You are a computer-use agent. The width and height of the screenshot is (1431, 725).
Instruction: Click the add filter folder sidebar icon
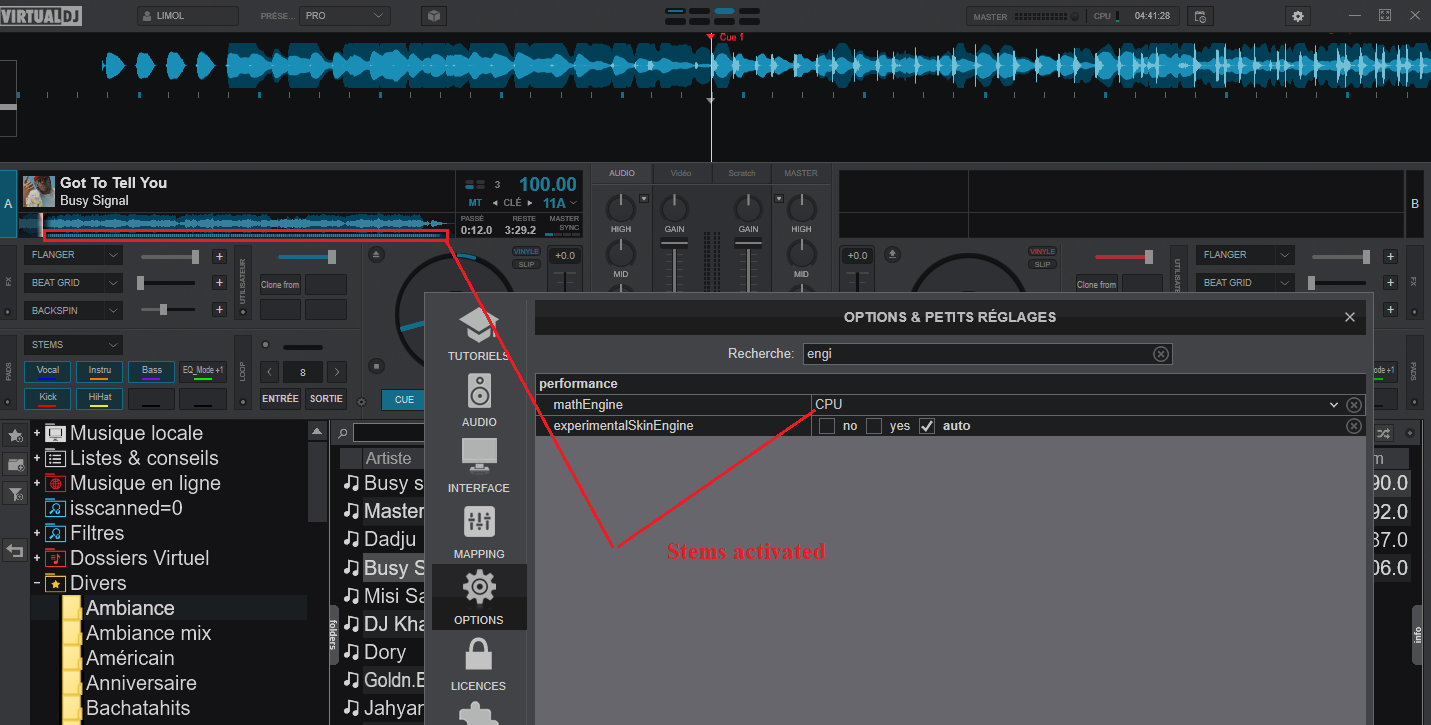(x=15, y=493)
